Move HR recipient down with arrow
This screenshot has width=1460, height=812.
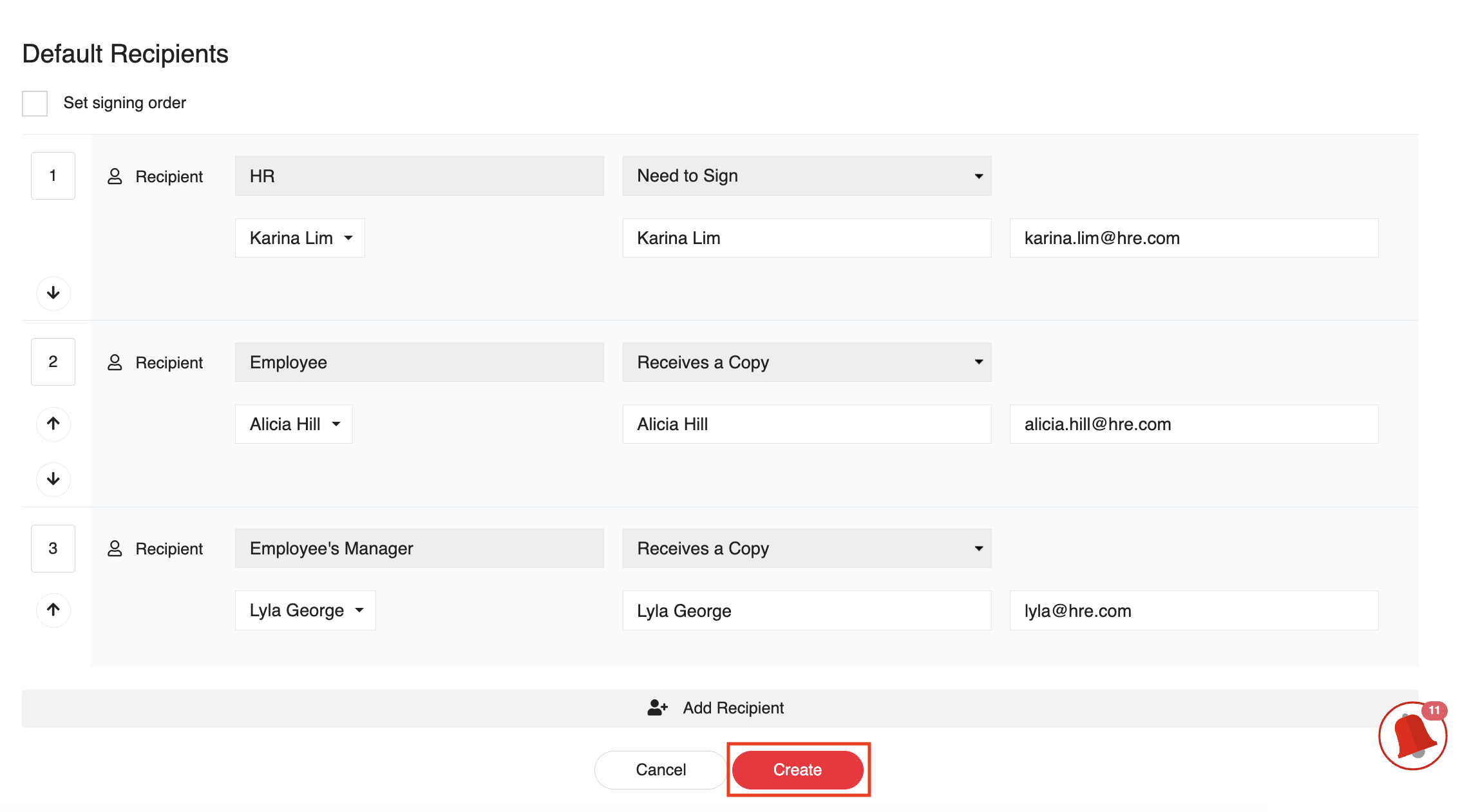53,293
